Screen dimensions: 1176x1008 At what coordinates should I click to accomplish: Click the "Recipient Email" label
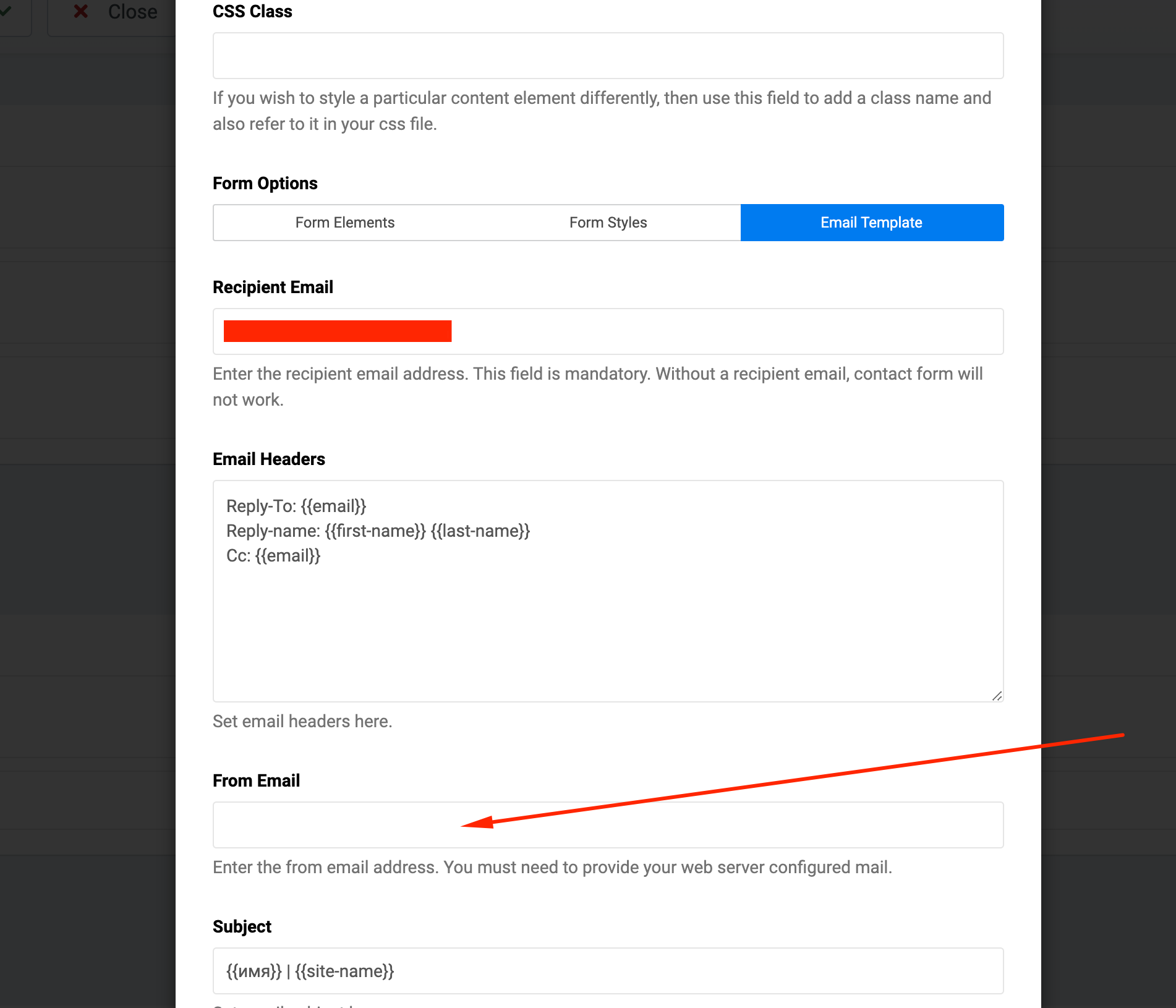(x=273, y=288)
